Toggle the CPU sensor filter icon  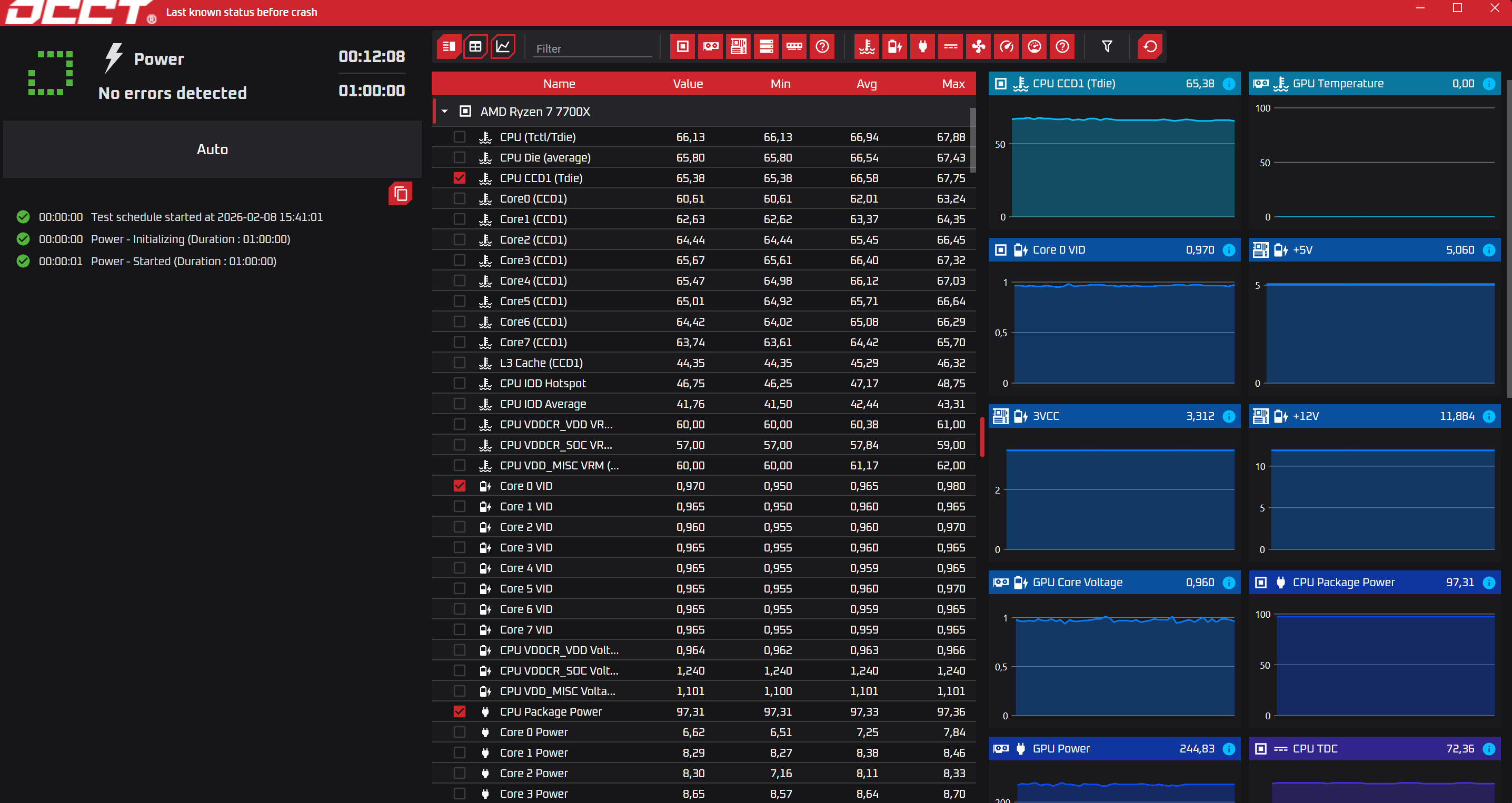pos(683,46)
